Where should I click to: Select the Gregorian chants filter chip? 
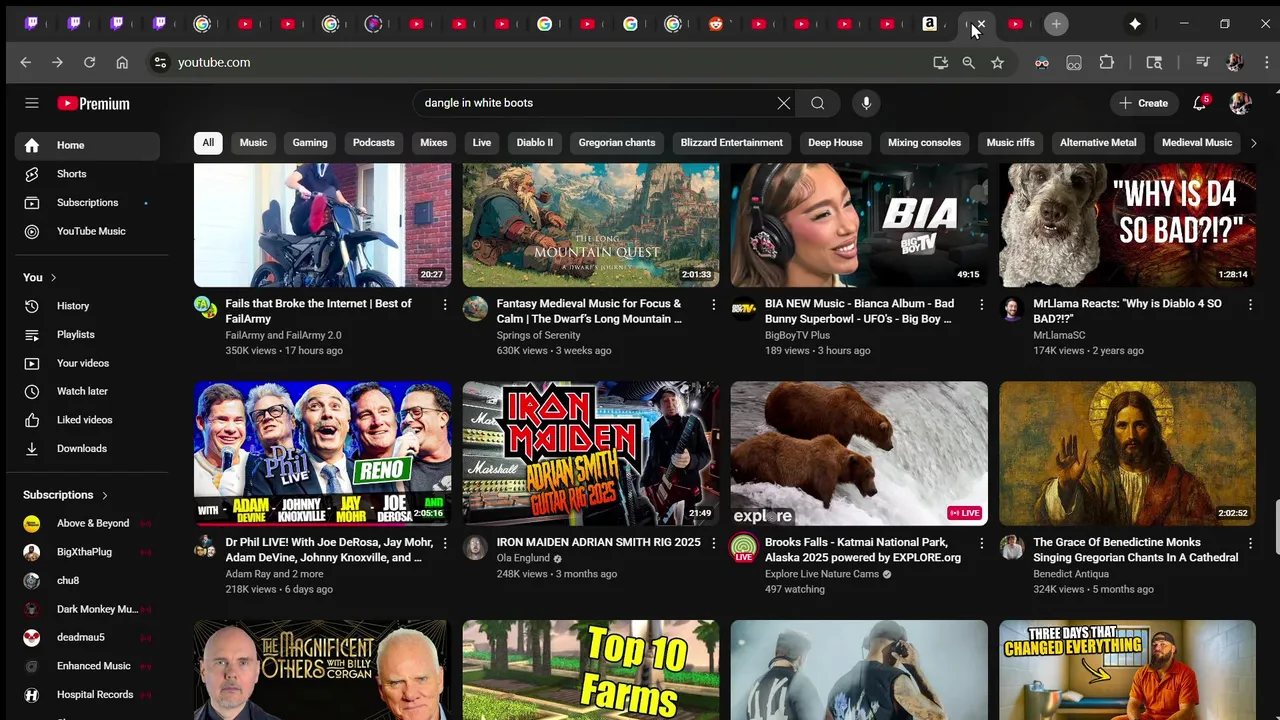(x=617, y=143)
